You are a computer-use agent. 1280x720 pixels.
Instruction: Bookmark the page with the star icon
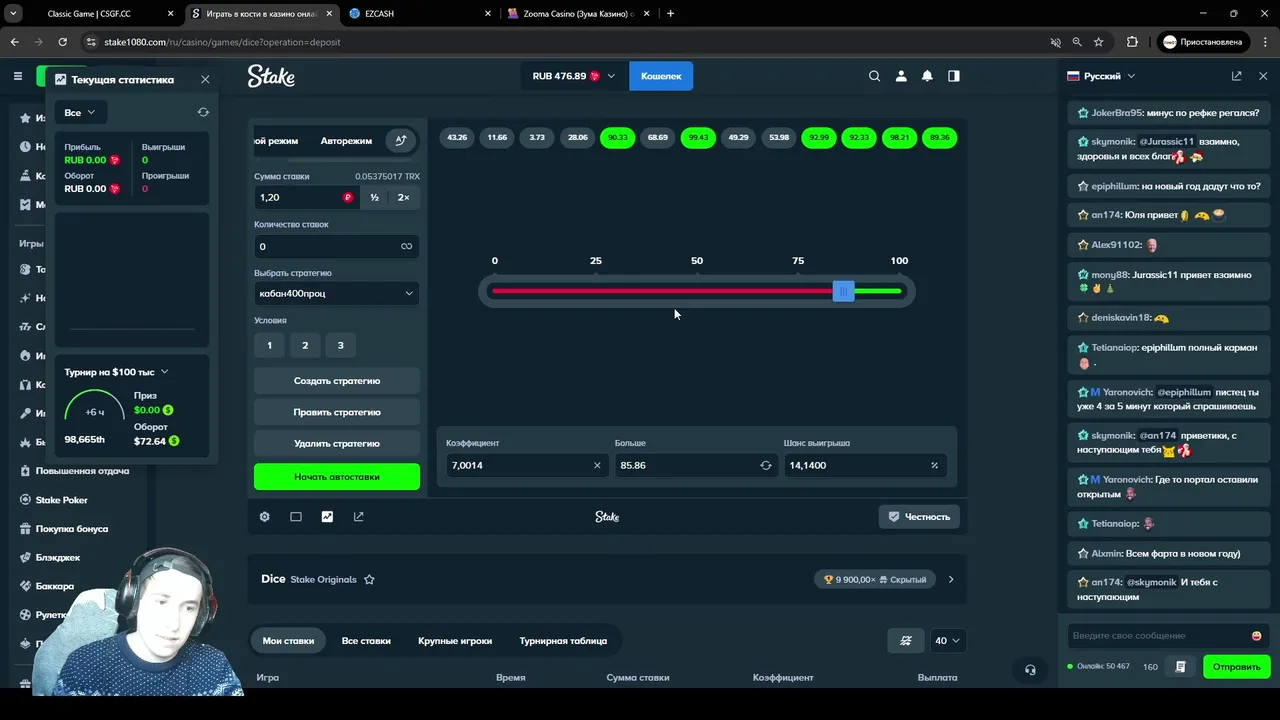pos(1099,42)
